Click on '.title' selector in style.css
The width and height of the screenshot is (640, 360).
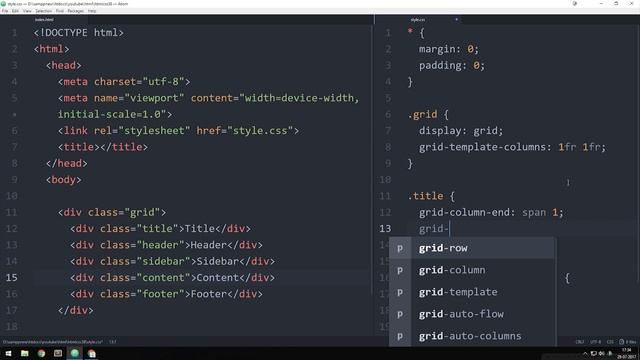pos(425,196)
